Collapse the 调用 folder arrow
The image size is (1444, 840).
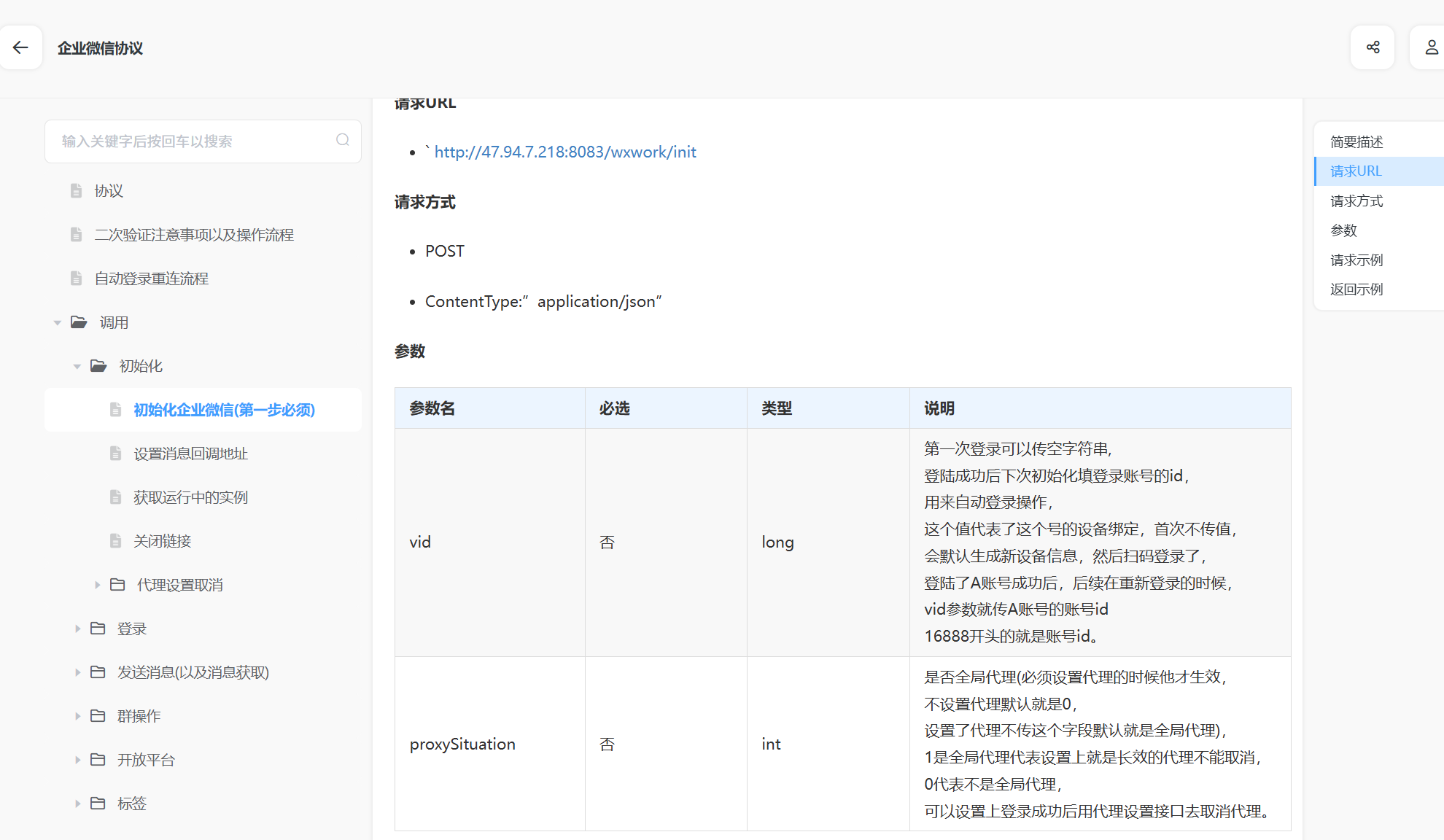(x=58, y=322)
